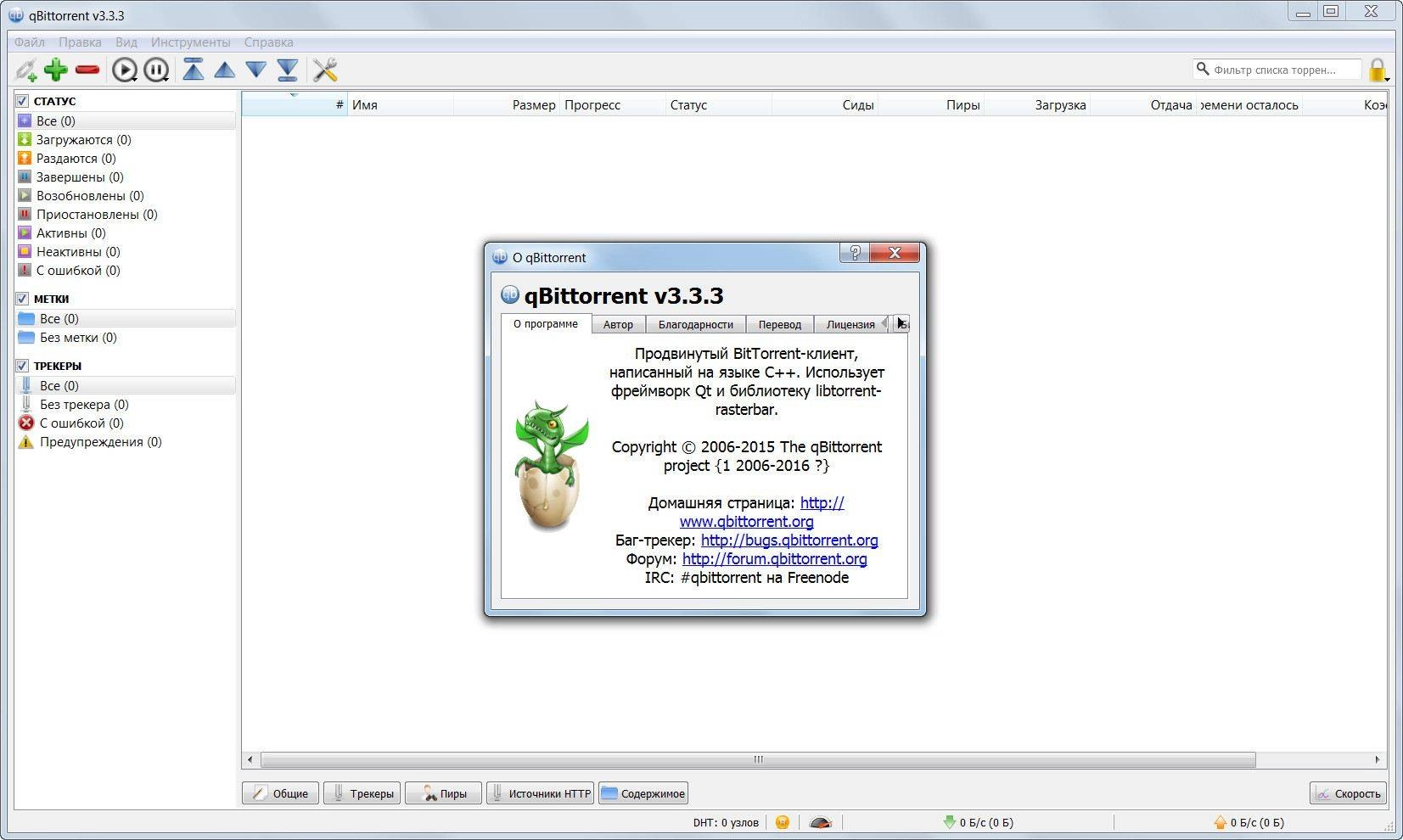The image size is (1403, 840).
Task: Select Завершены (0) status filter
Action: coord(126,176)
